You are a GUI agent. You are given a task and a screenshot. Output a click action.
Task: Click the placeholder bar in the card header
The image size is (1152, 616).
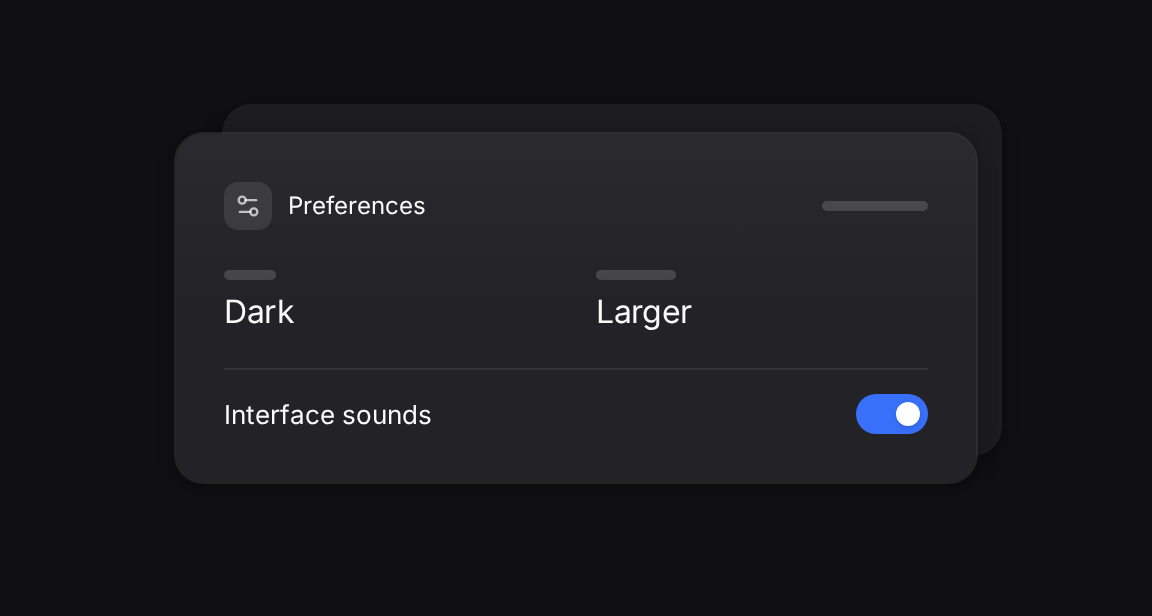pos(874,206)
